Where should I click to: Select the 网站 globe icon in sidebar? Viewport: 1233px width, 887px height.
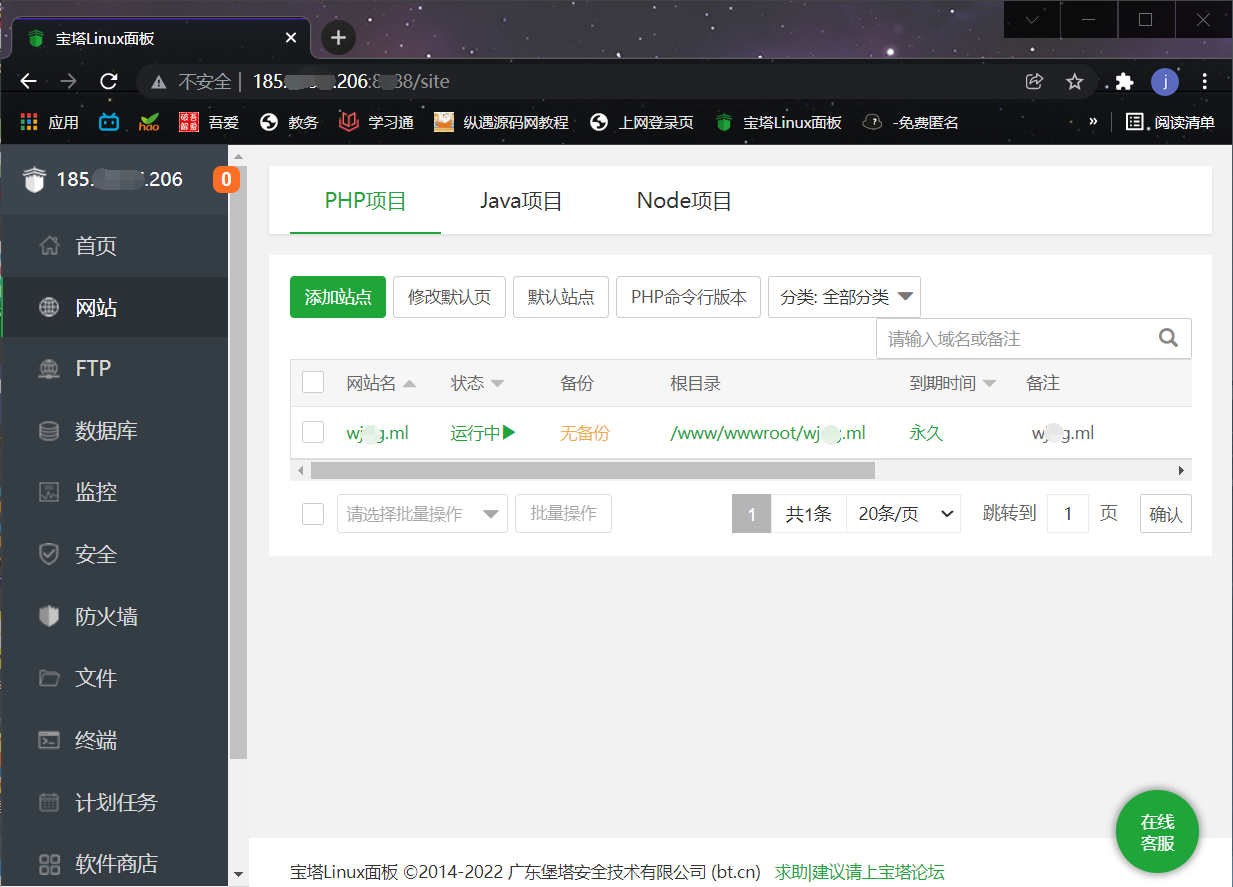48,307
